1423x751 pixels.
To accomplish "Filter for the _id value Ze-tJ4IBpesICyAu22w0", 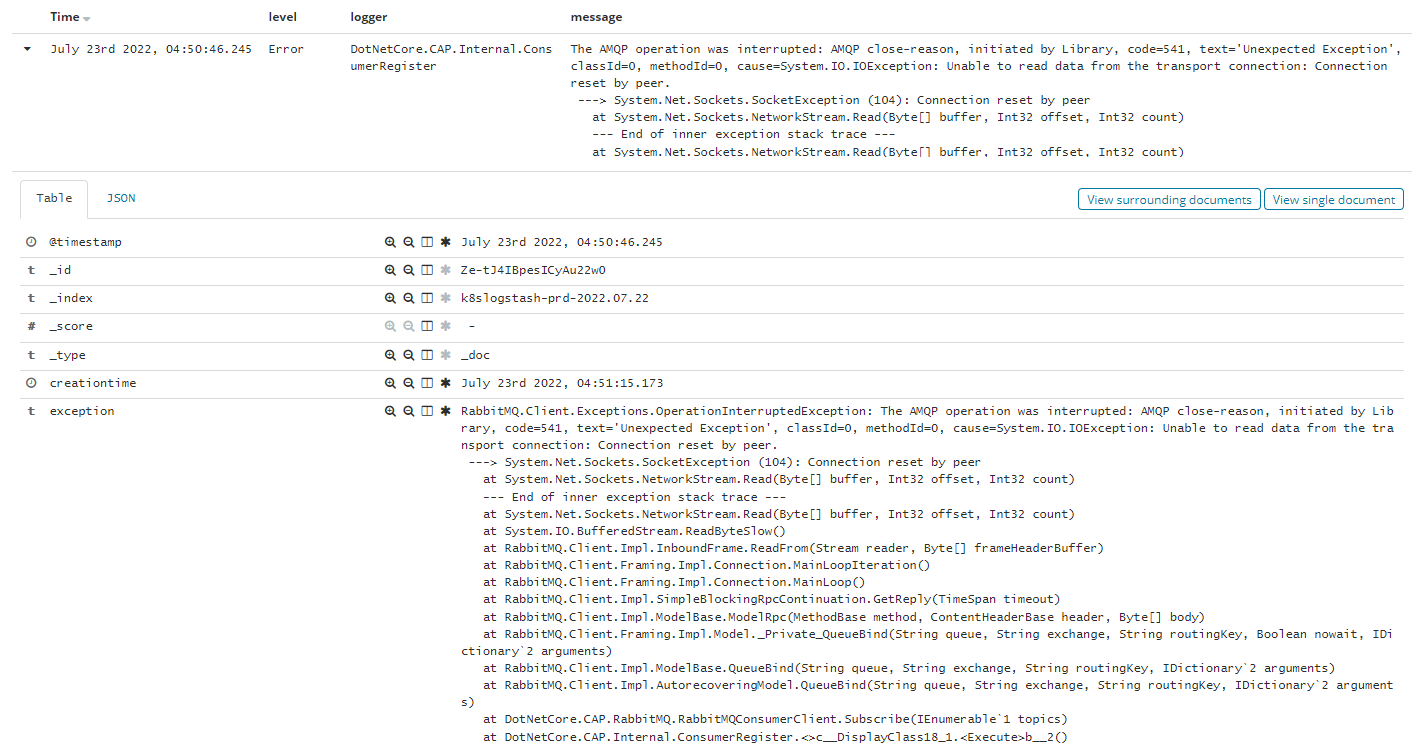I will pos(389,269).
